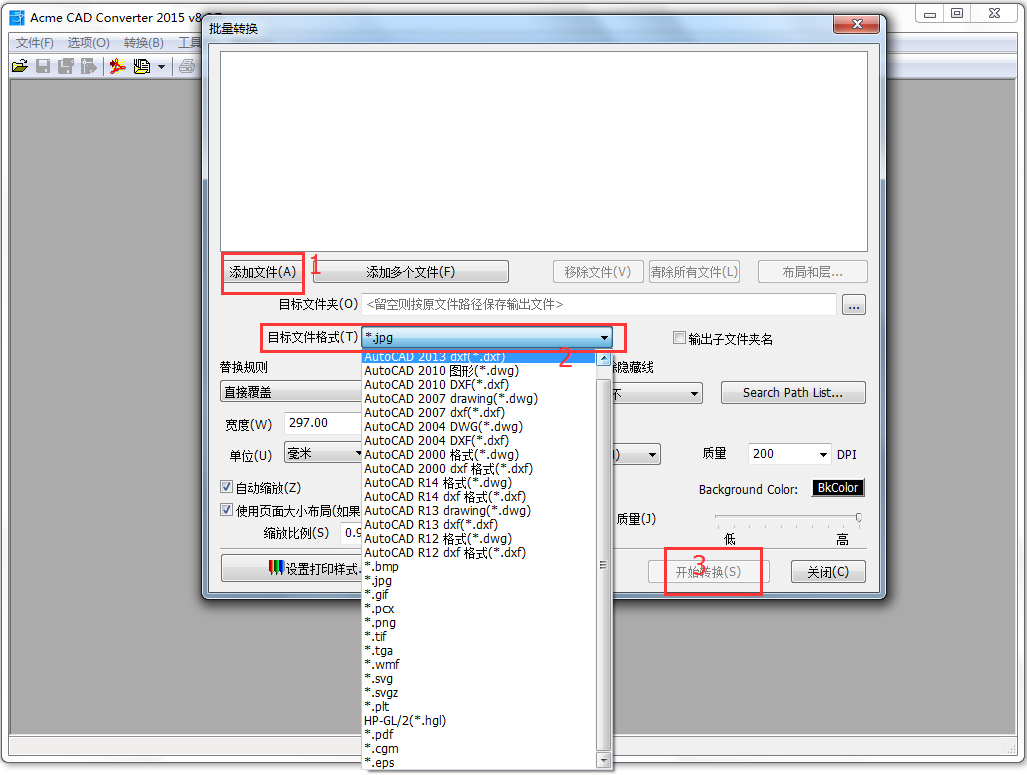
Task: Open the 目标文件格式 dropdown
Action: (x=607, y=338)
